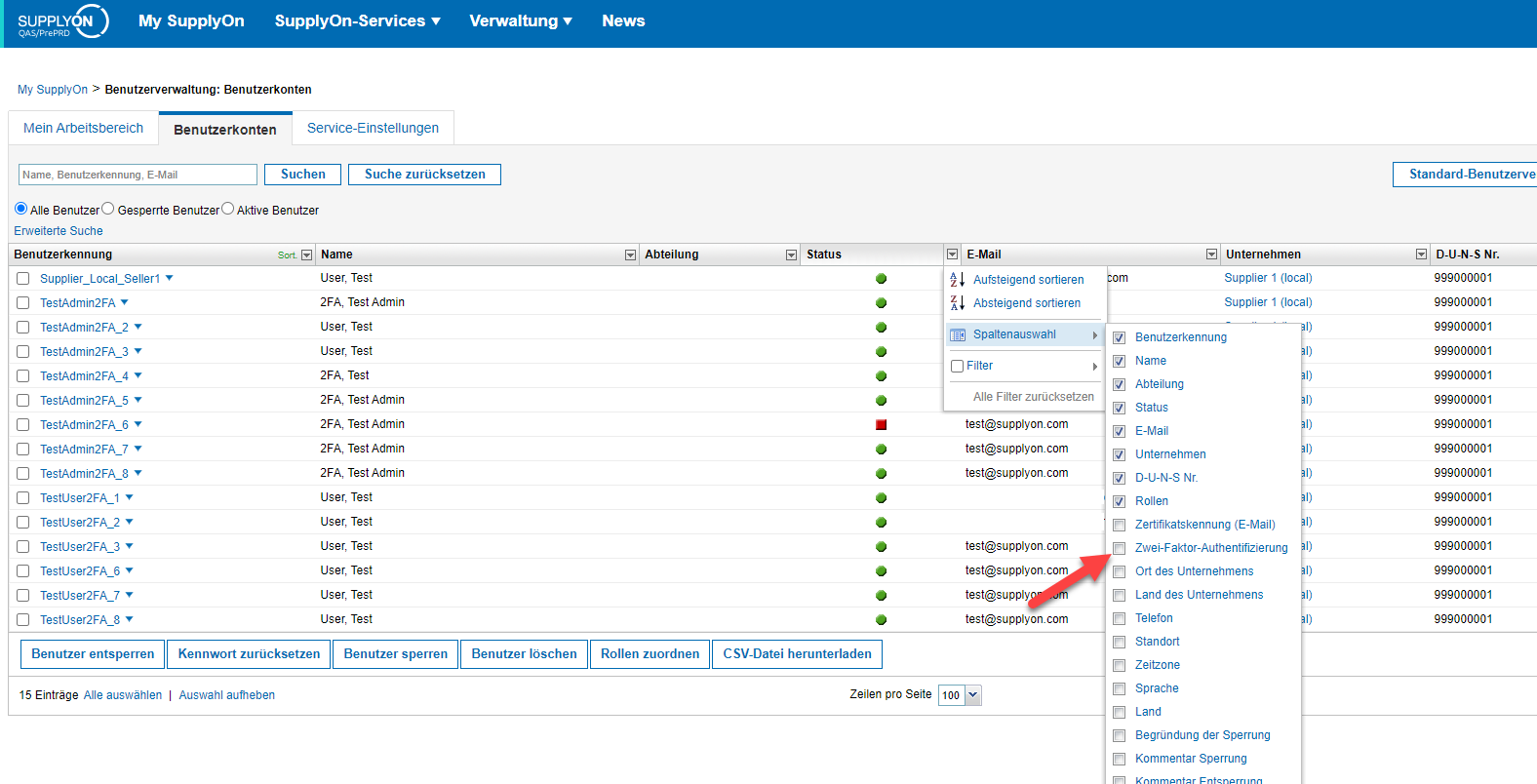Choose Aufsteigend sortieren menu entry
1537x784 pixels.
click(x=1028, y=280)
